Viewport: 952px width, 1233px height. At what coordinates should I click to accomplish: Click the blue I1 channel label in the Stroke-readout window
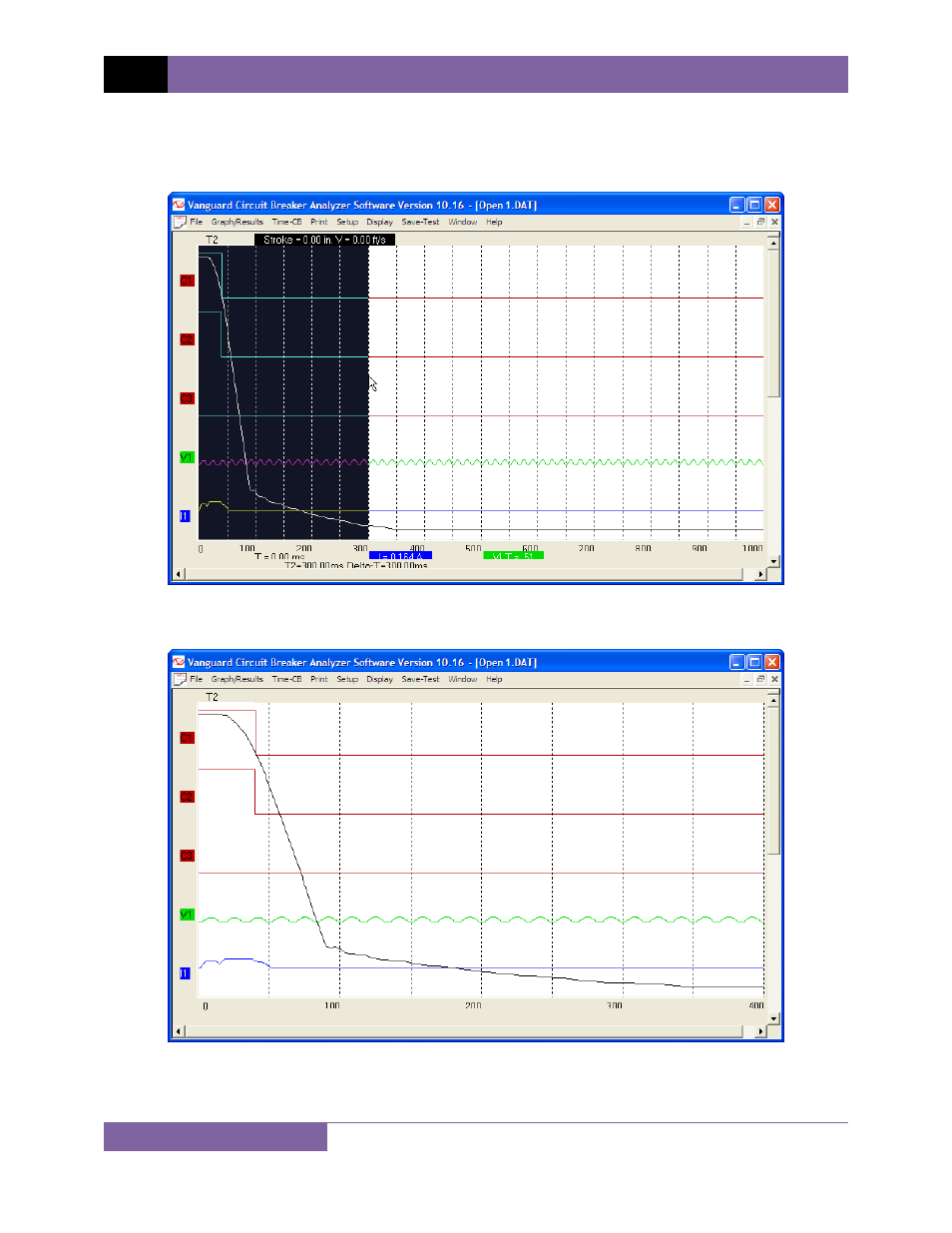pyautogui.click(x=185, y=516)
